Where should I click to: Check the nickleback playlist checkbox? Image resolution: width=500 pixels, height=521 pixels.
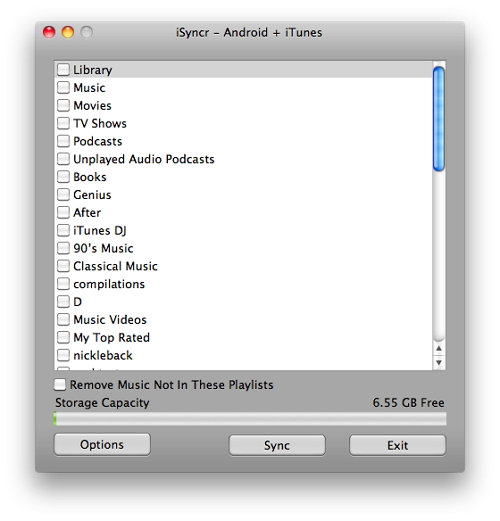(x=63, y=355)
